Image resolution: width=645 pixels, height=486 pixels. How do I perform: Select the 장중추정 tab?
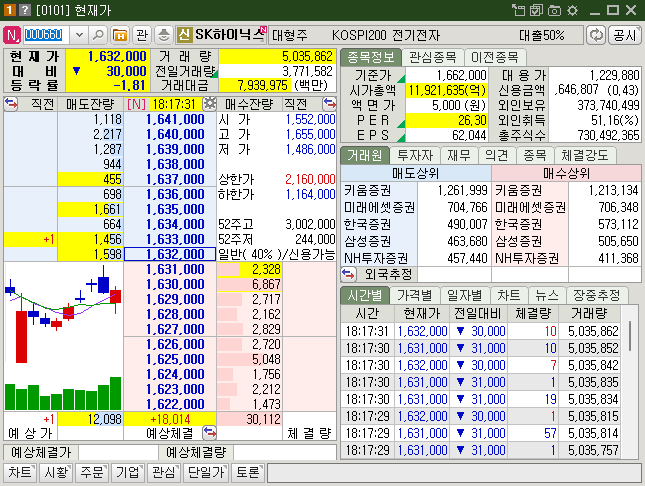[x=596, y=295]
